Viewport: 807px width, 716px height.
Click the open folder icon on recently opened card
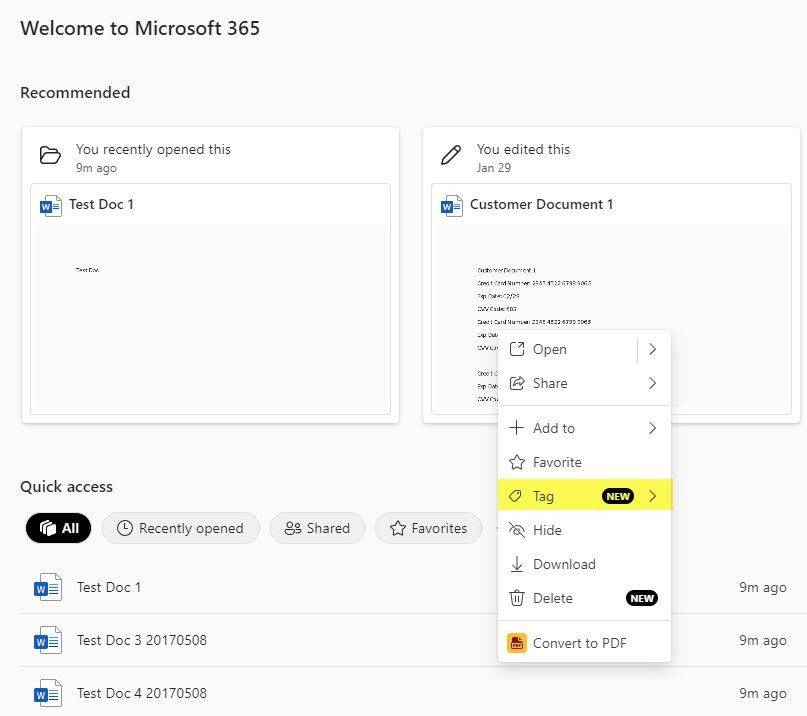pos(50,155)
